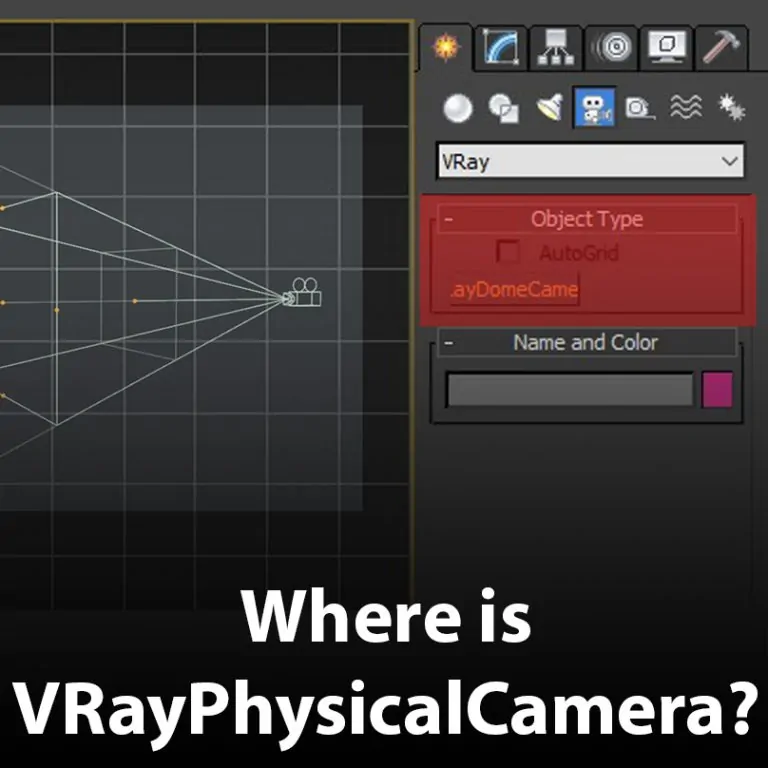Click the object name input field

pos(569,390)
